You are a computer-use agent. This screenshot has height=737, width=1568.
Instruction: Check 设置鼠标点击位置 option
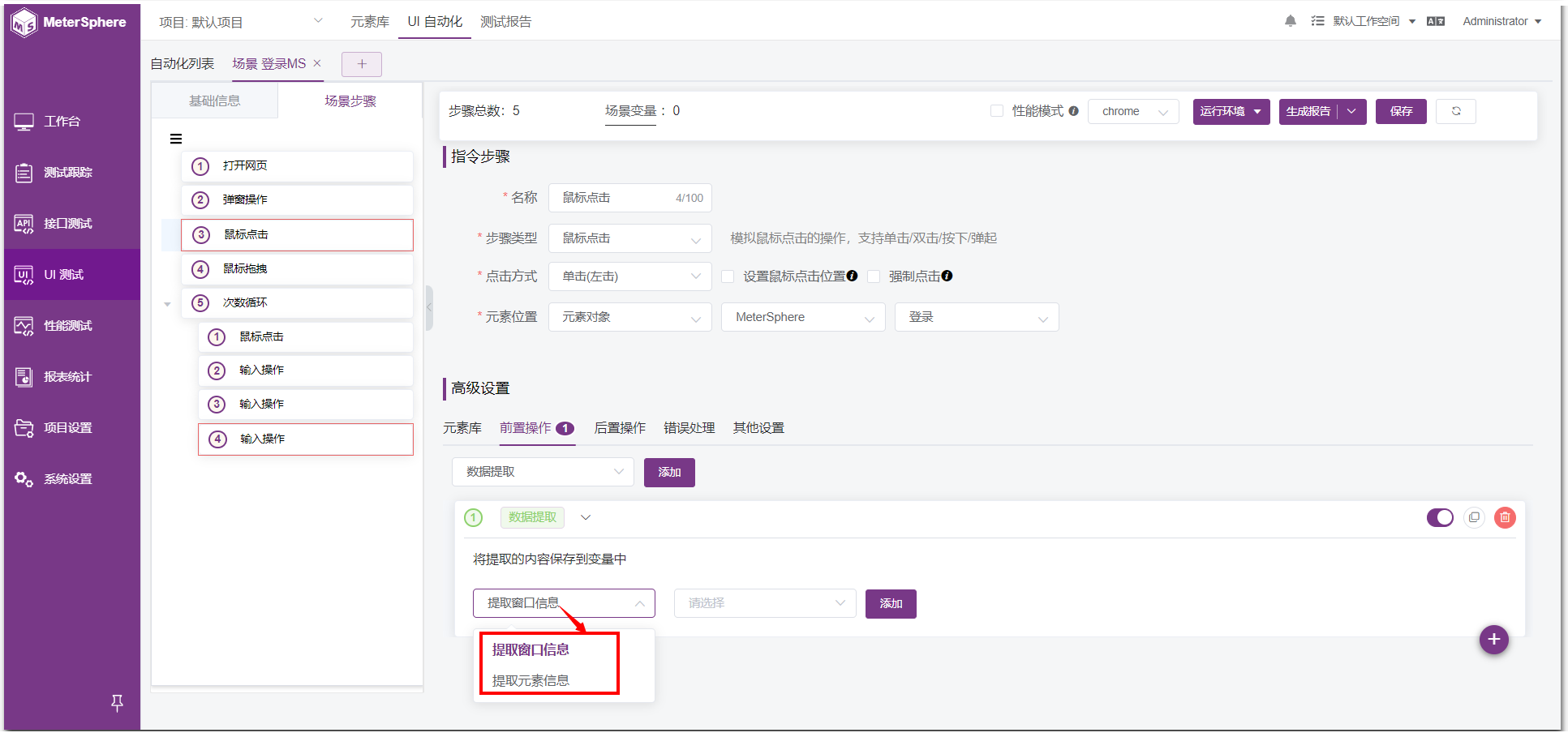point(728,276)
